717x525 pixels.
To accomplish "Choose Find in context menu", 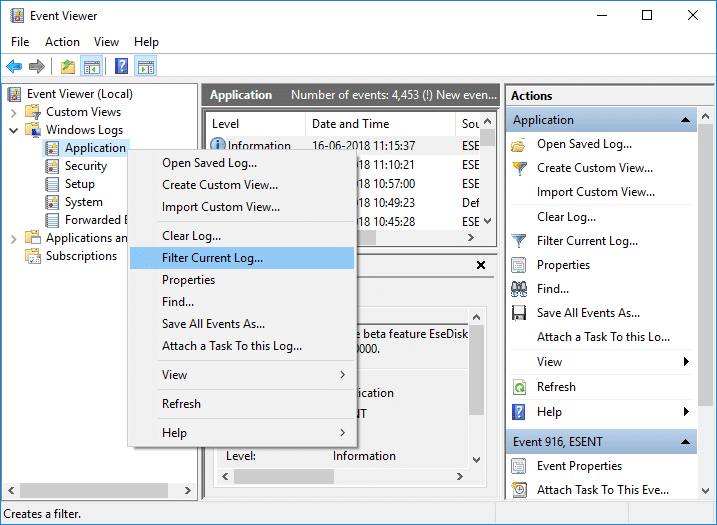I will coord(242,302).
